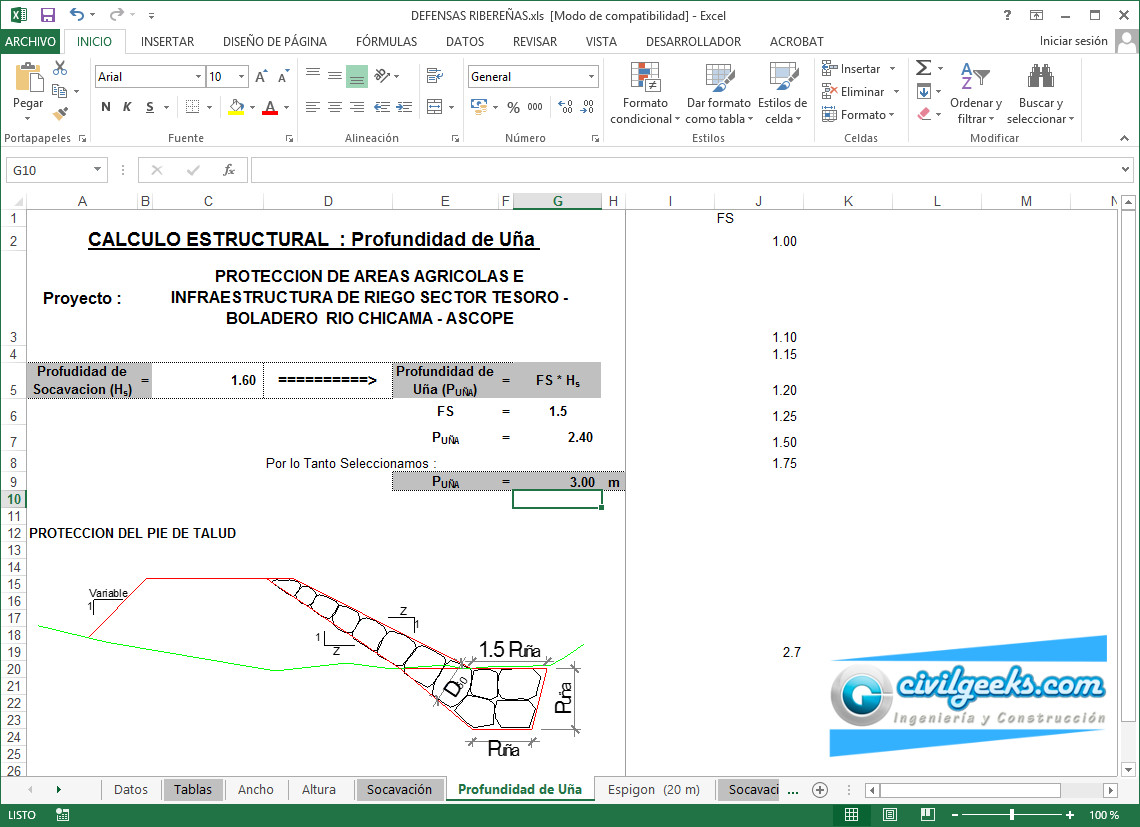Click the percent style icon

click(513, 107)
